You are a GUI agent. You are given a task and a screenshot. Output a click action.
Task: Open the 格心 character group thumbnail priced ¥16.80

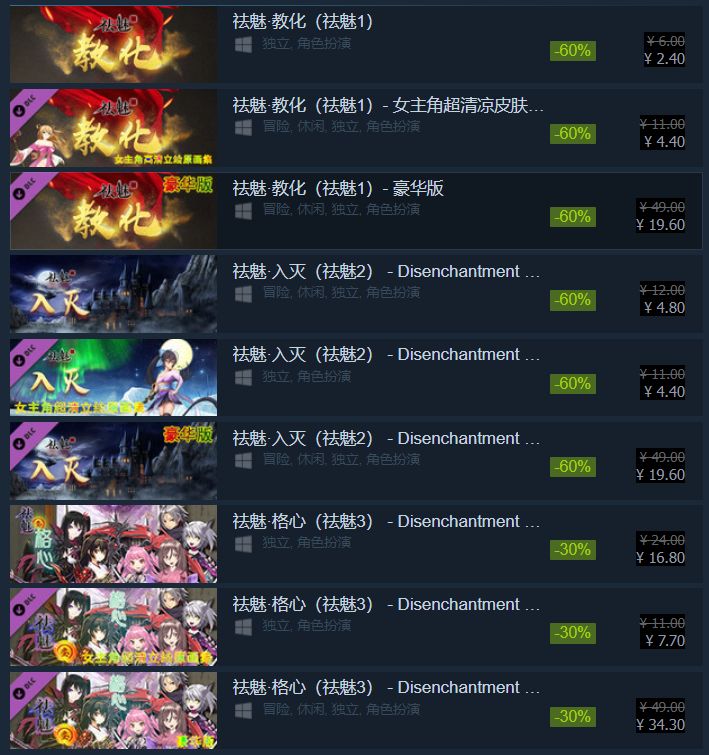pos(114,544)
